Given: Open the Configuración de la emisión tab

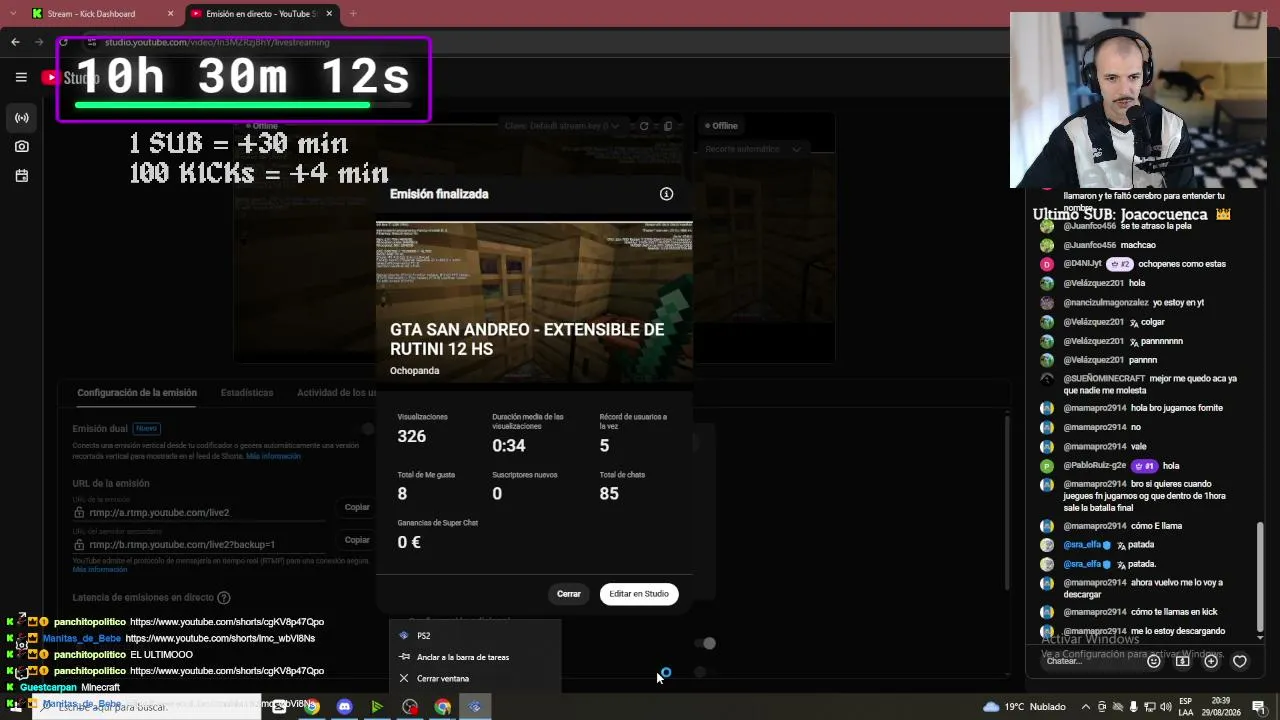Looking at the screenshot, I should coord(137,393).
